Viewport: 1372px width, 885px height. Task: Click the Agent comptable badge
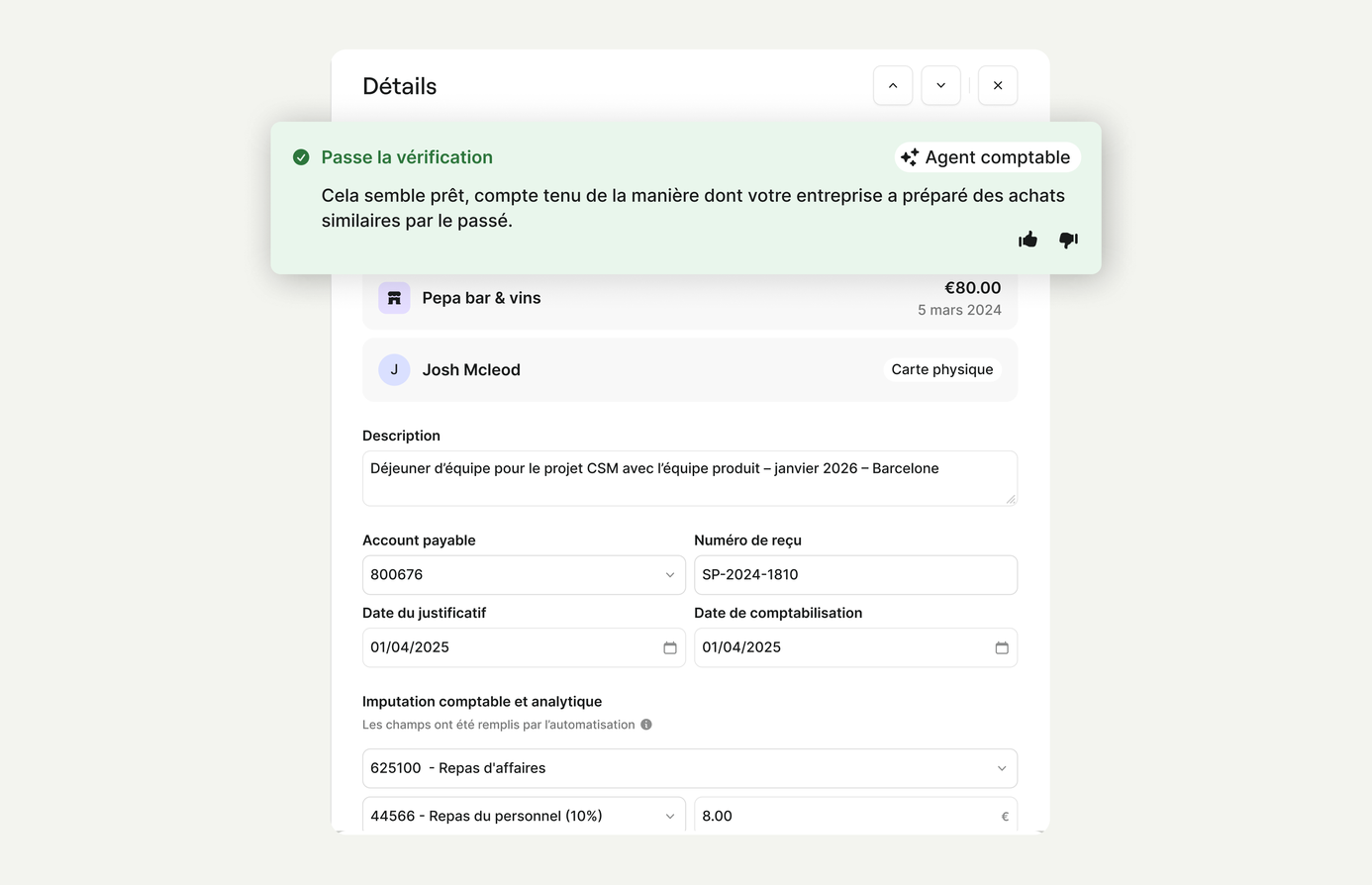(x=987, y=157)
